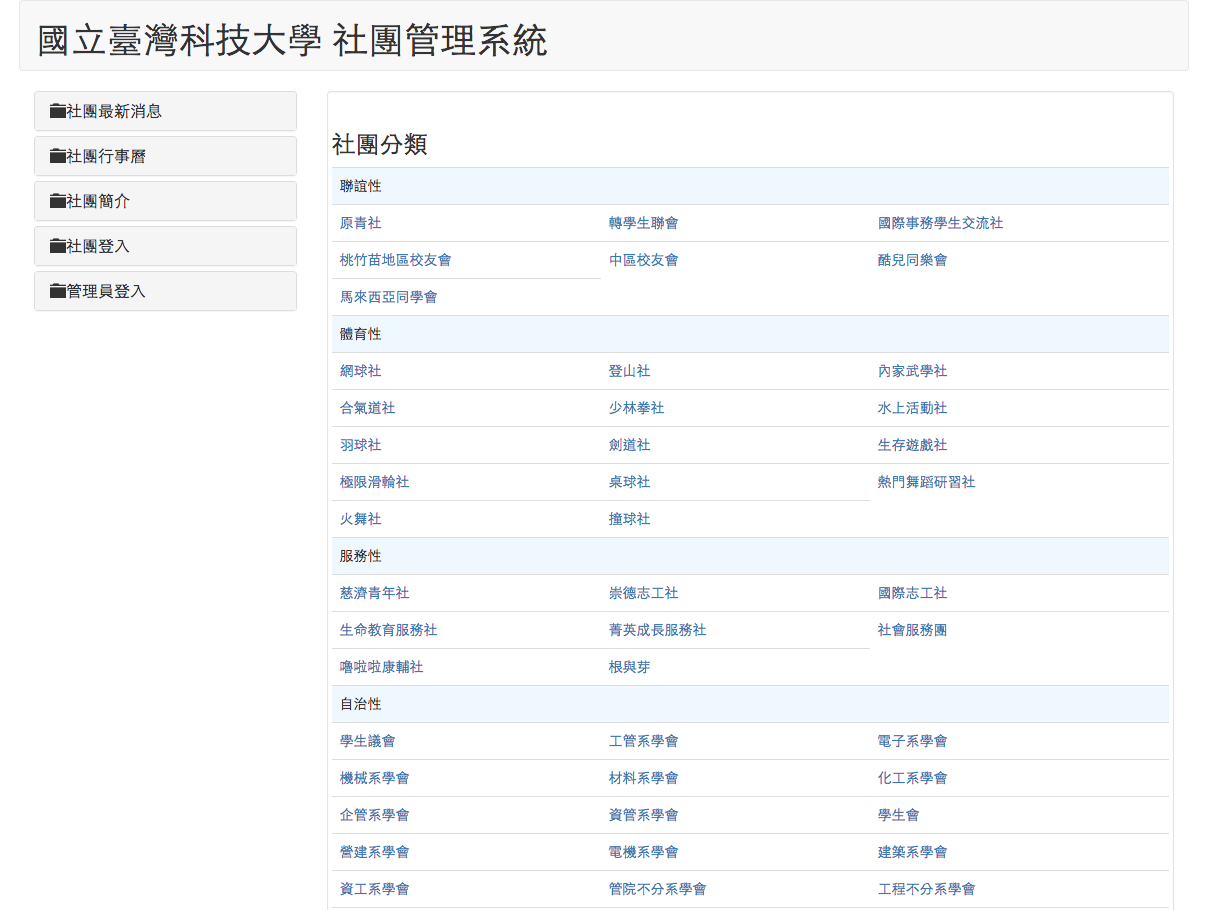Visit the 生存遊戲社 link
The height and width of the screenshot is (910, 1227).
[912, 445]
